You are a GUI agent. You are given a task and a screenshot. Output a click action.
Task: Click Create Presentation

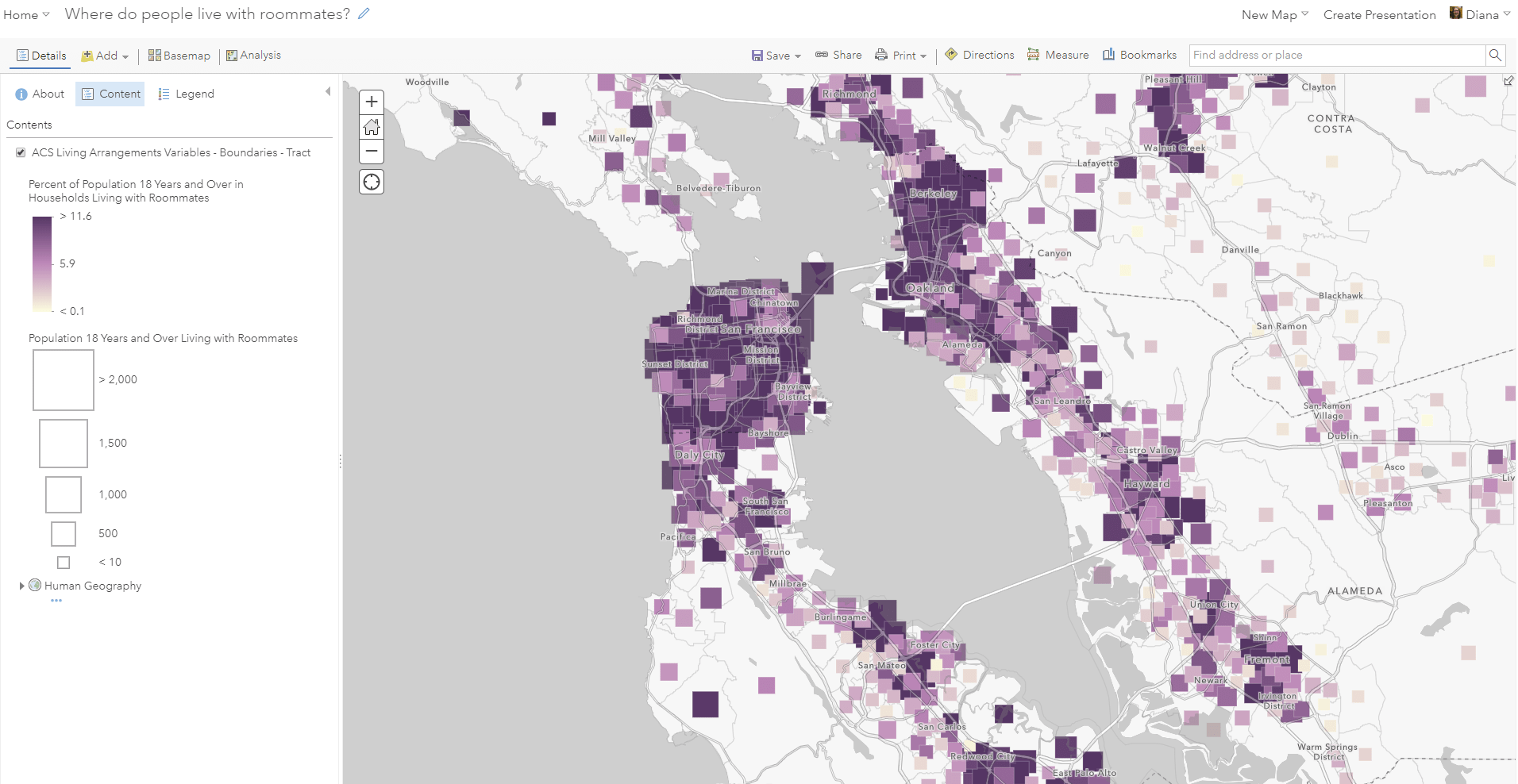(x=1379, y=13)
